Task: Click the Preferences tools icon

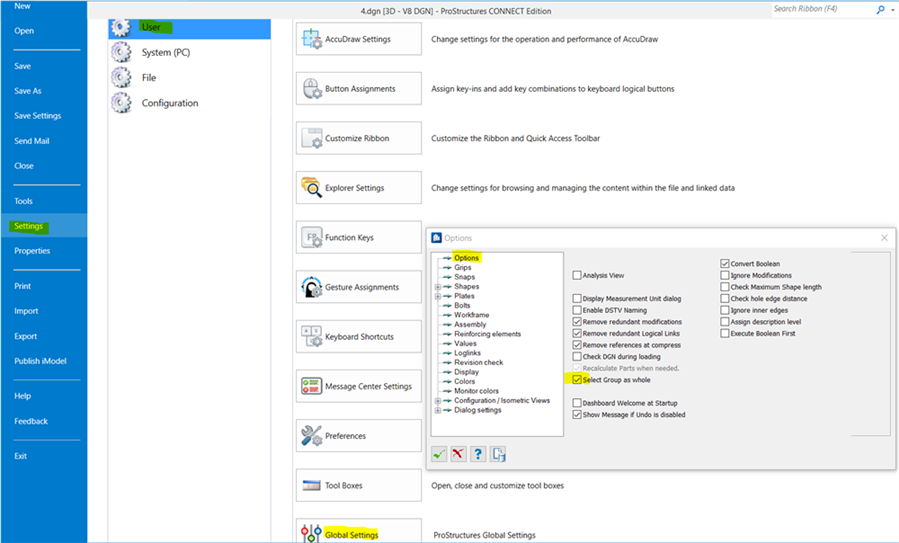Action: pos(312,436)
